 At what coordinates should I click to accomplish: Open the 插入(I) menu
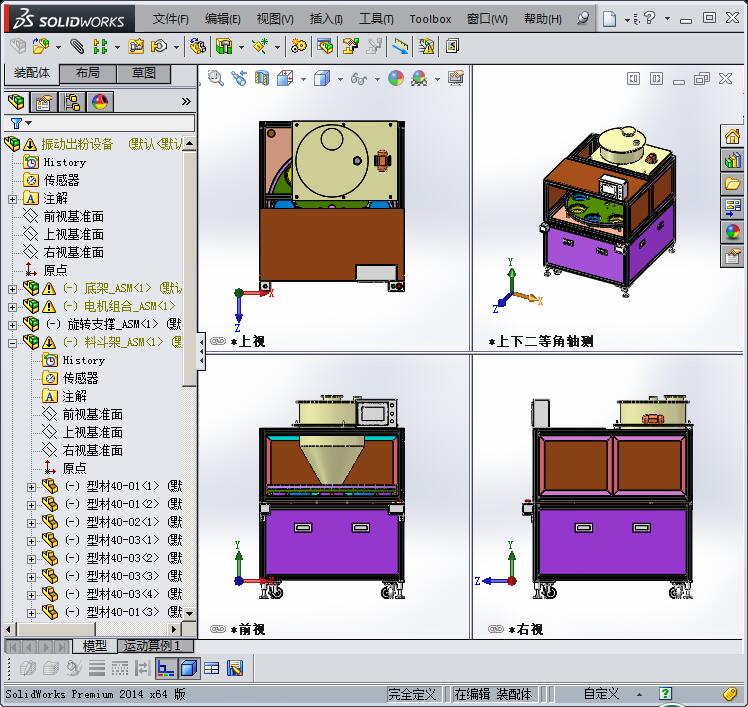point(326,19)
